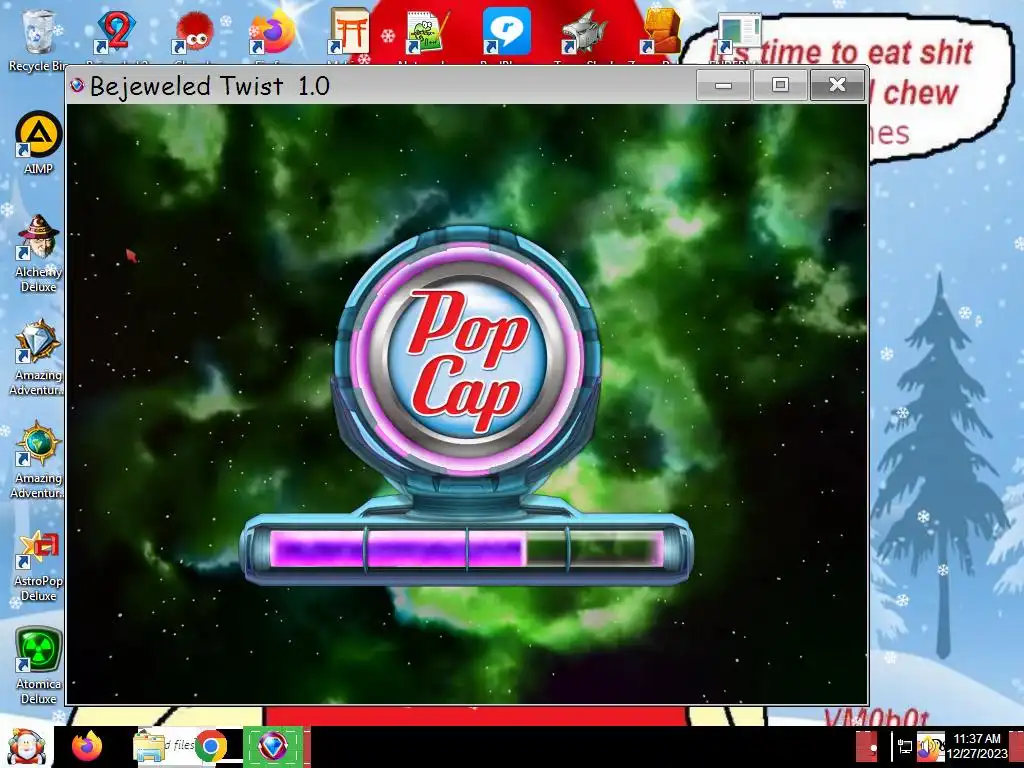Open the shark game desktop shortcut
Screen dimensions: 1024x768
(583, 33)
